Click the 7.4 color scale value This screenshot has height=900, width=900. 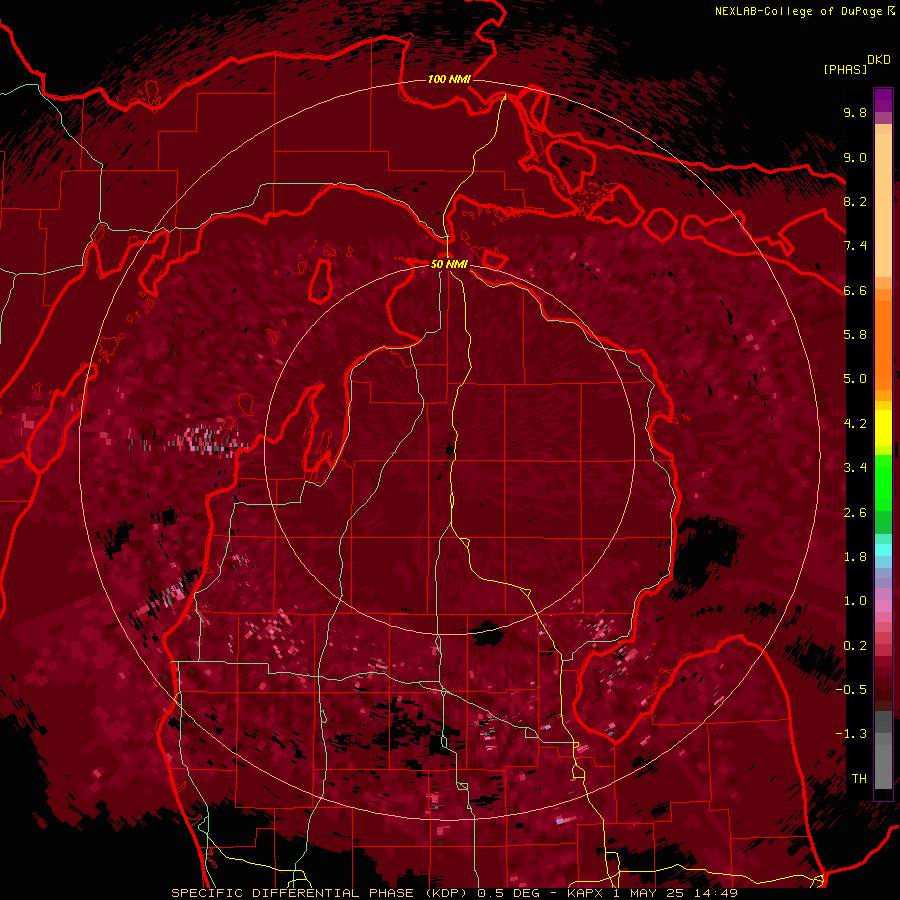pos(855,246)
